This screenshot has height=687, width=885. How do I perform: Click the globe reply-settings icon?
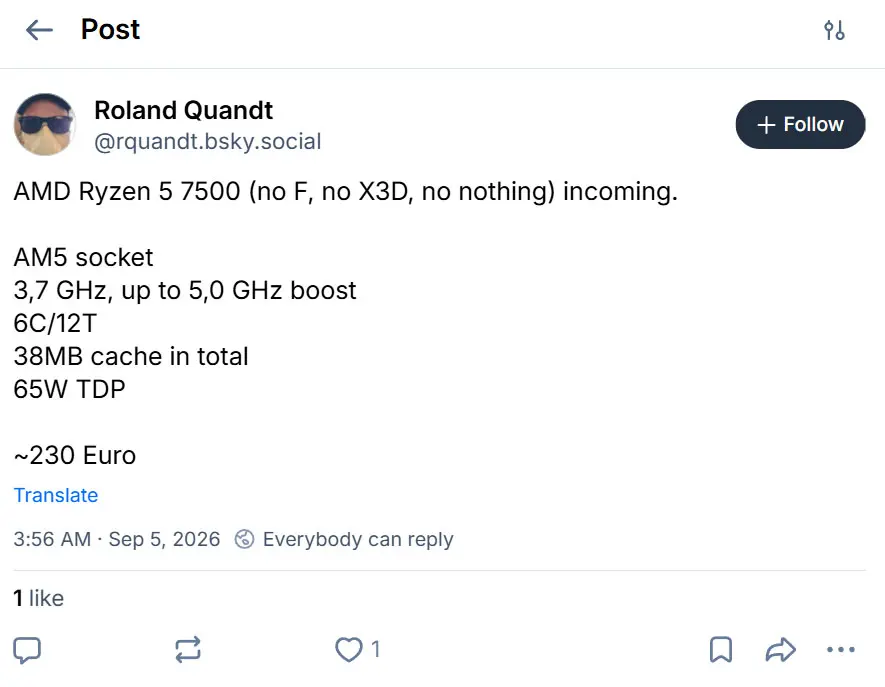[244, 539]
